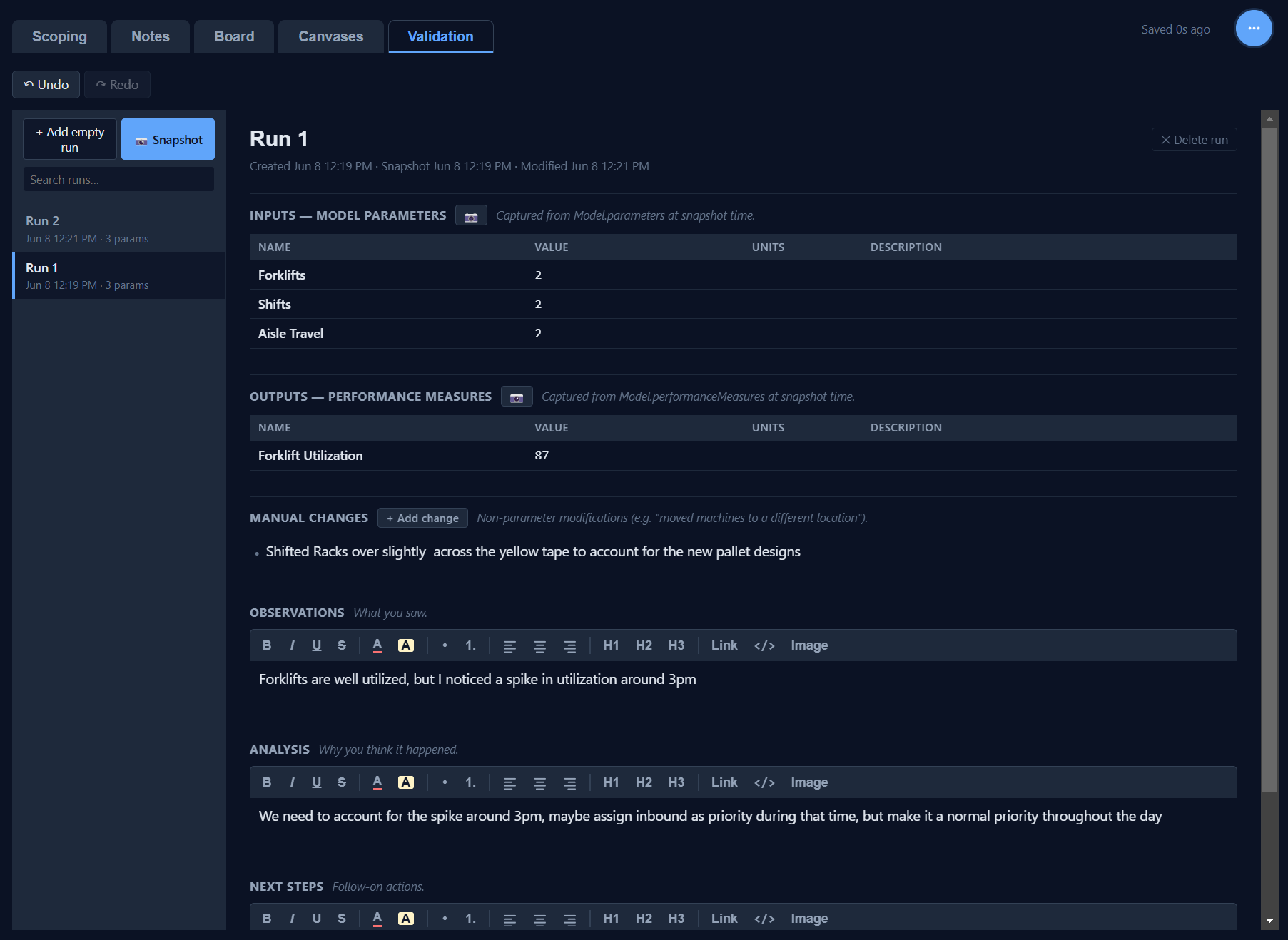Click into the Observations text area

(x=744, y=688)
